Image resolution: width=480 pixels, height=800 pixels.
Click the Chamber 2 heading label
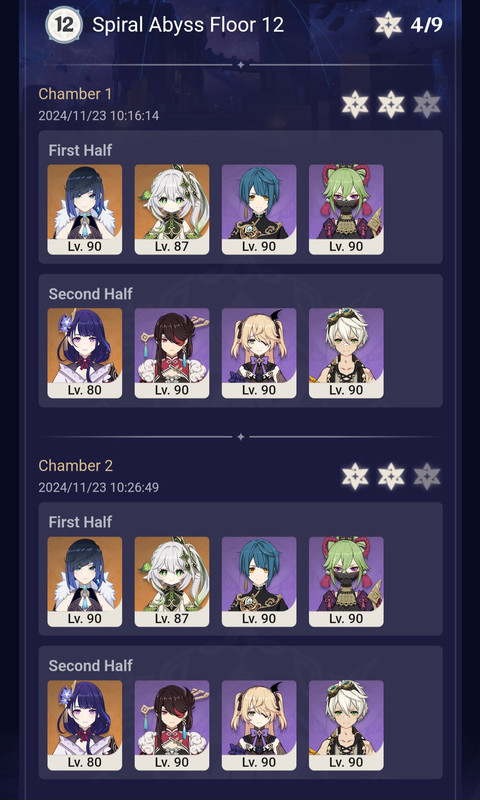click(76, 465)
